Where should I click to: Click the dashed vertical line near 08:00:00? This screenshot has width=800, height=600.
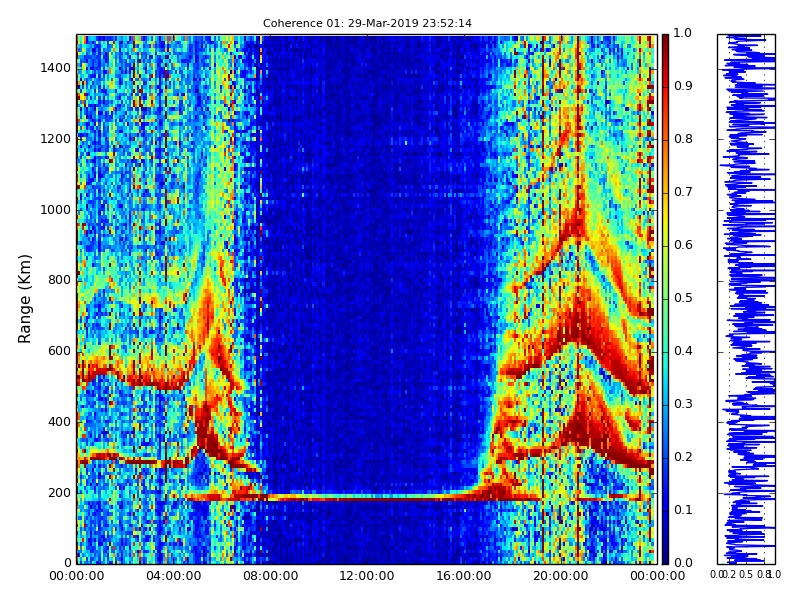point(261,299)
